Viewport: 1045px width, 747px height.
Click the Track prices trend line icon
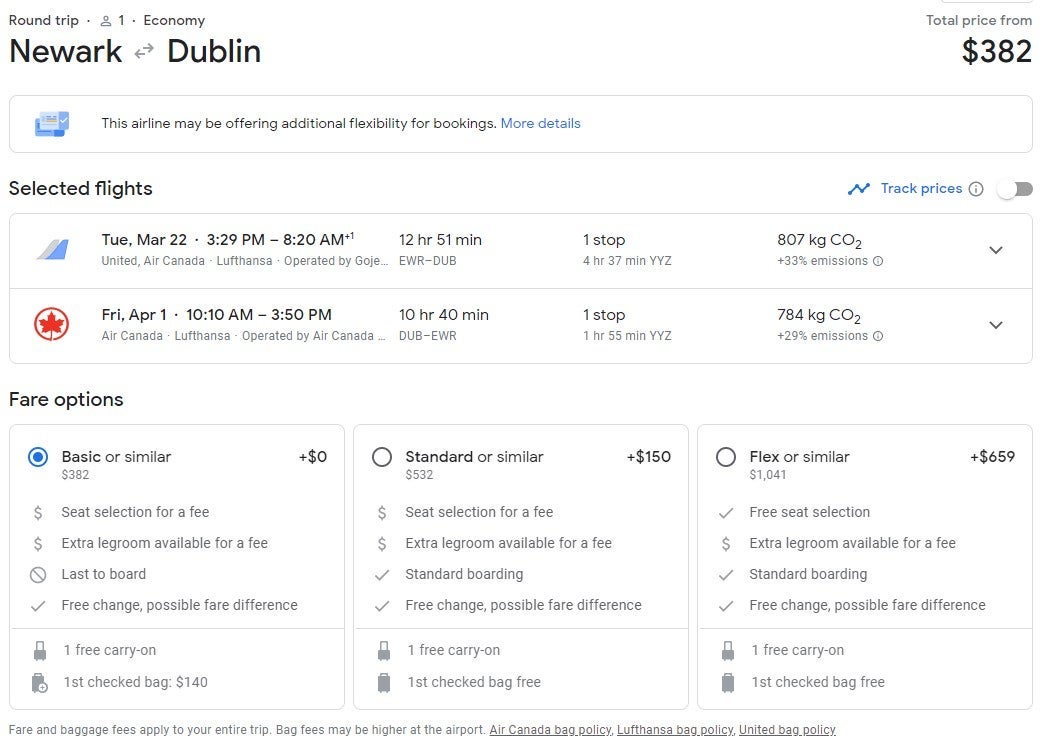click(858, 189)
